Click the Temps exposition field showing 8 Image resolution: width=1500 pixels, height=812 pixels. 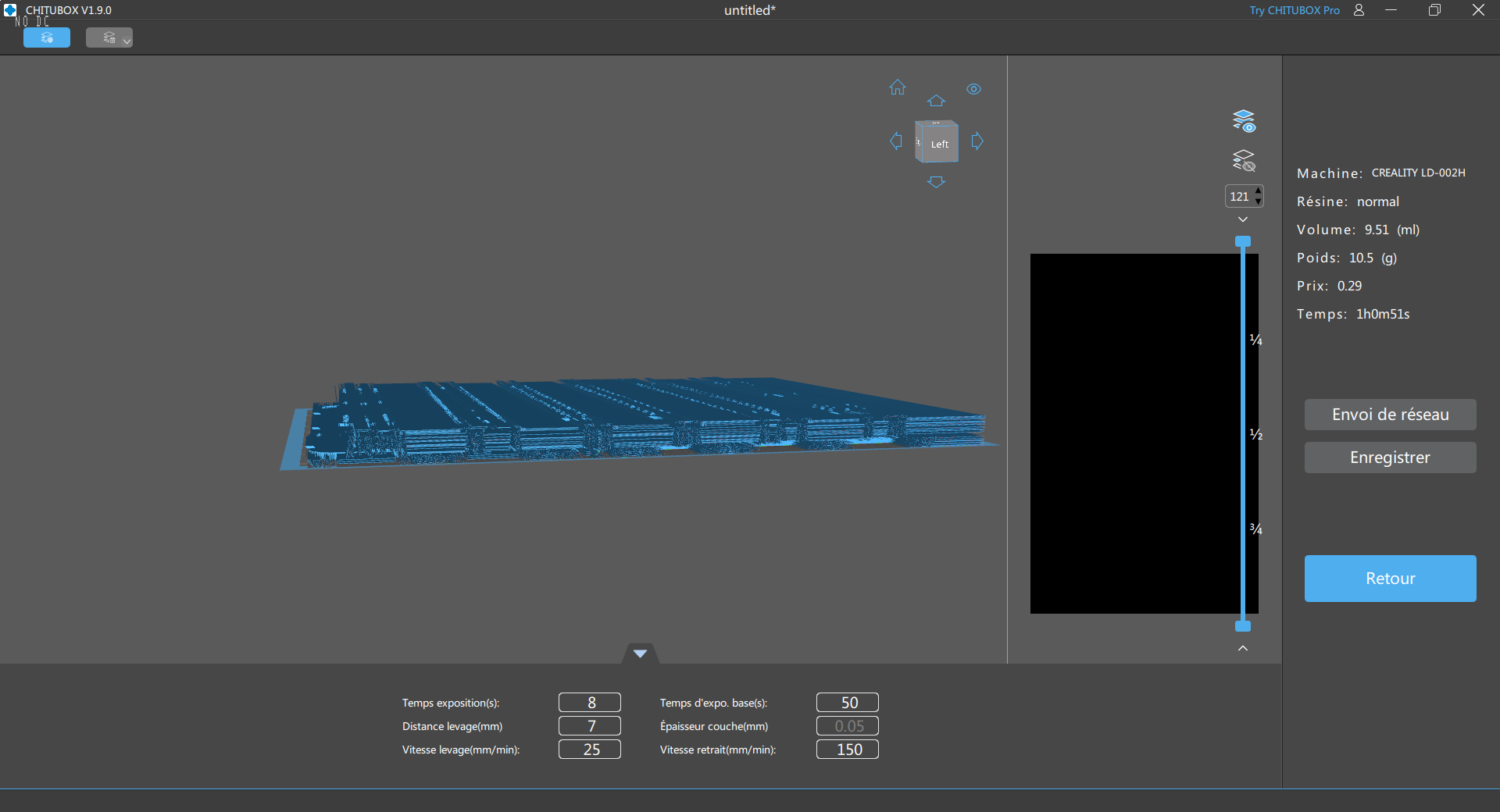[x=590, y=703]
